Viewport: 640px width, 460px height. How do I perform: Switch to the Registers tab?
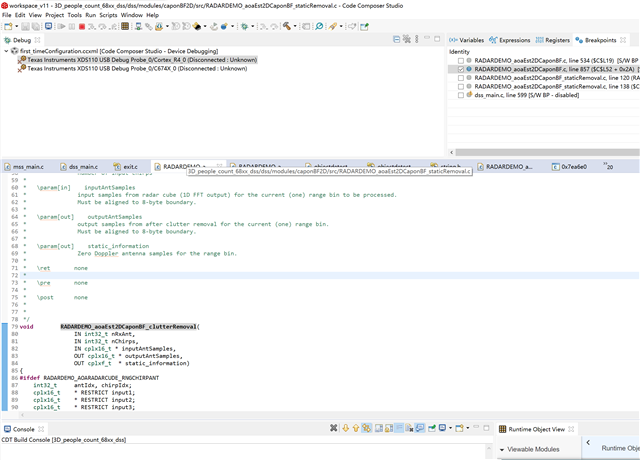556,40
